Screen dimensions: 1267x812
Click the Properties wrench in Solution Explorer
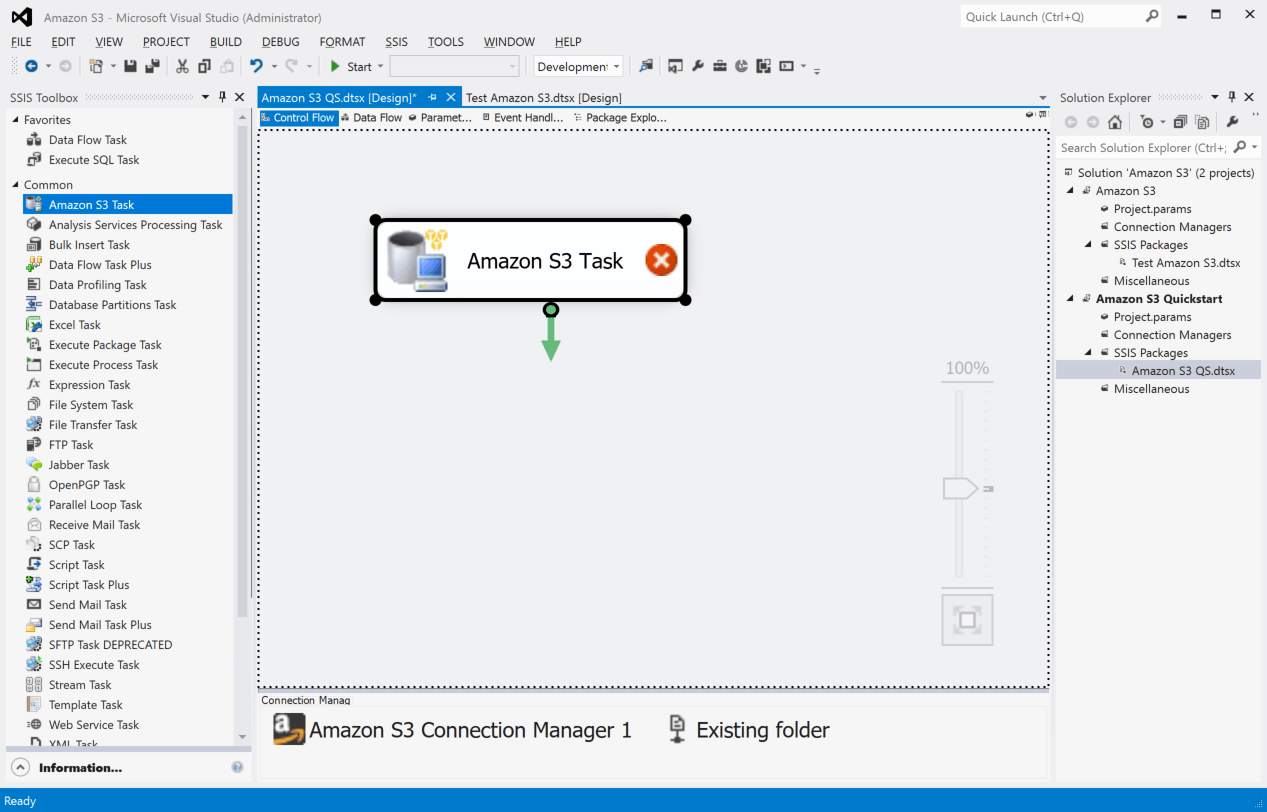1233,122
